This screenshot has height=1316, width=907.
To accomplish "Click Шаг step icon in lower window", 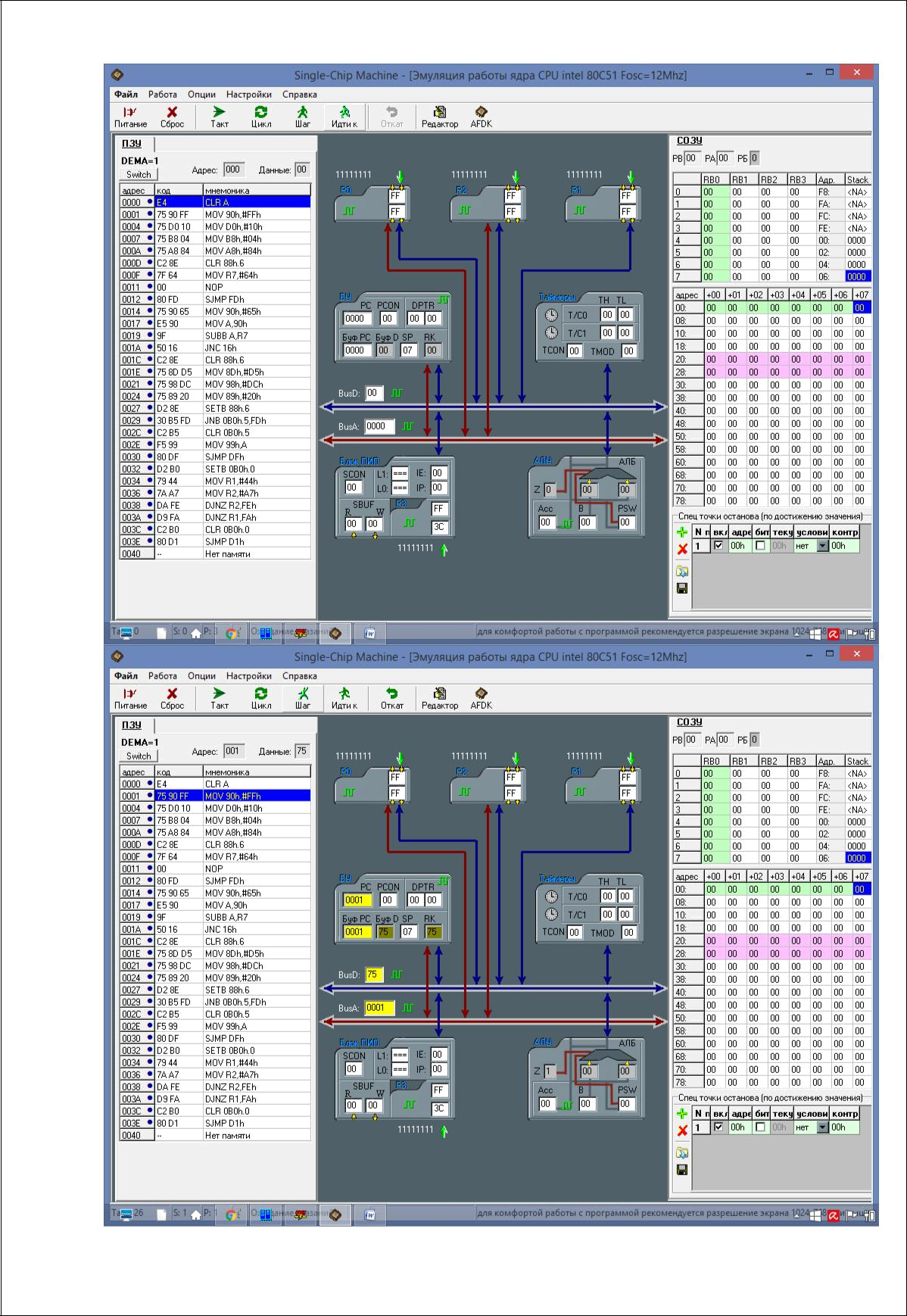I will point(303,694).
